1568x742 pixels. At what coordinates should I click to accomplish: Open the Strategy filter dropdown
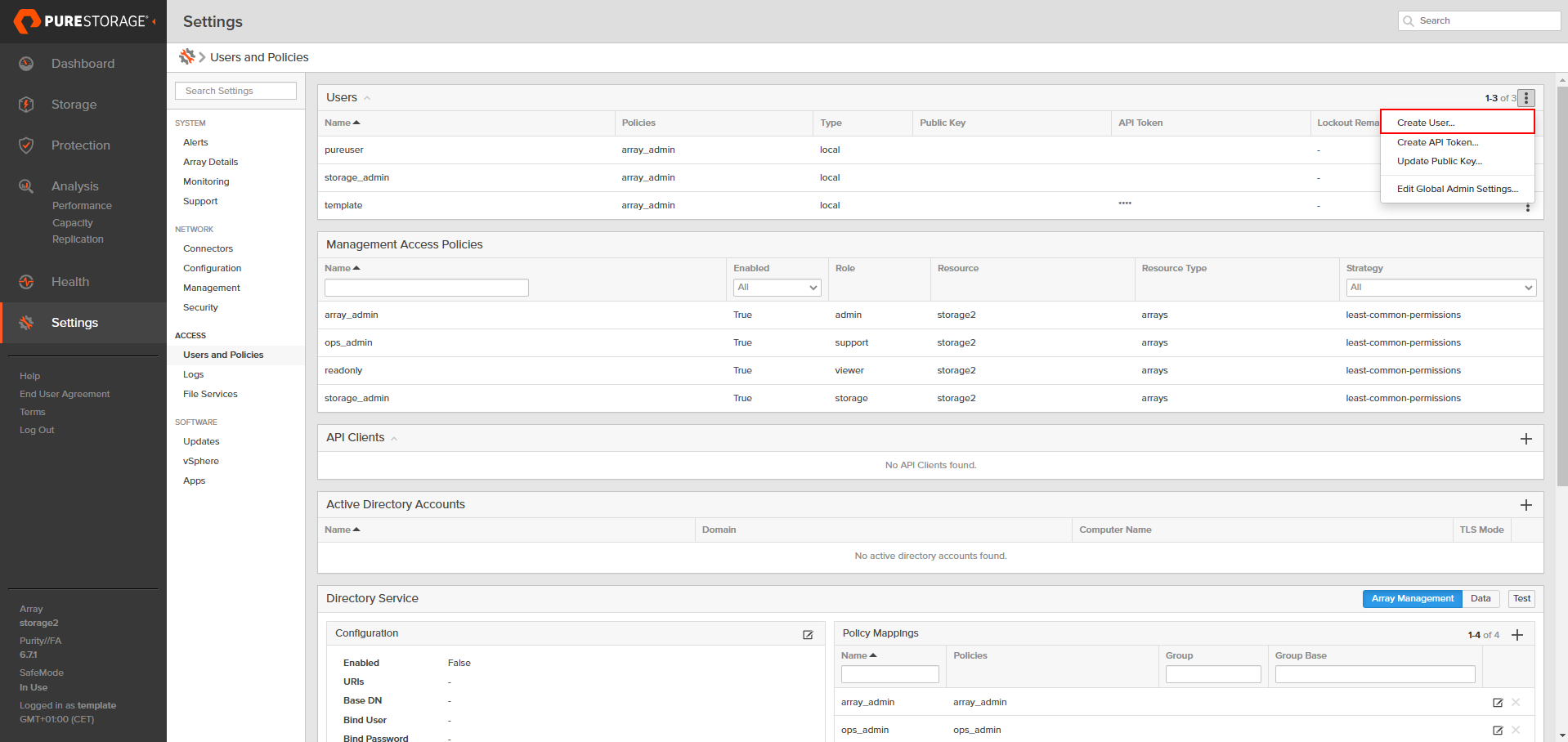(x=1440, y=288)
